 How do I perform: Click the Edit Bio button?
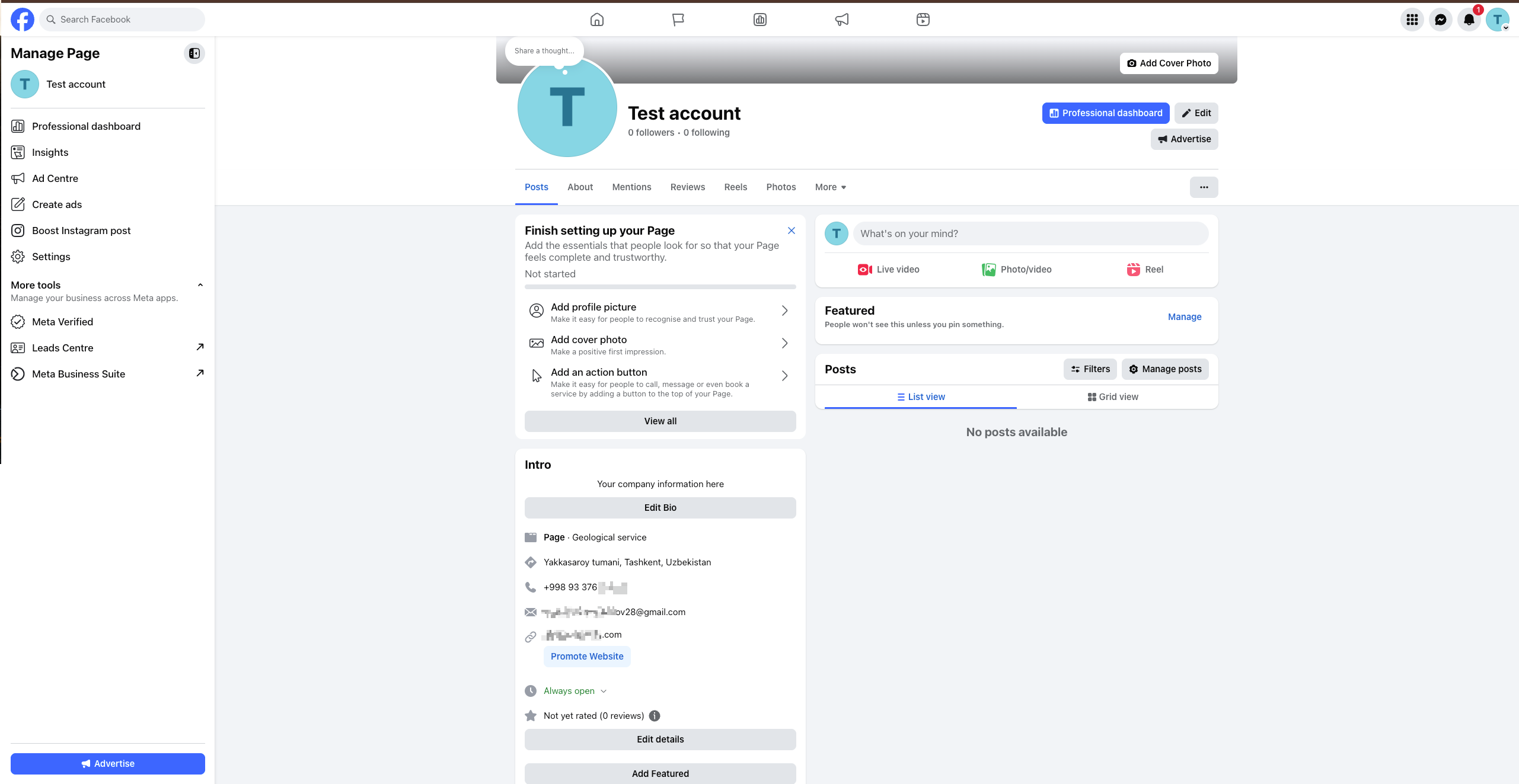[660, 508]
